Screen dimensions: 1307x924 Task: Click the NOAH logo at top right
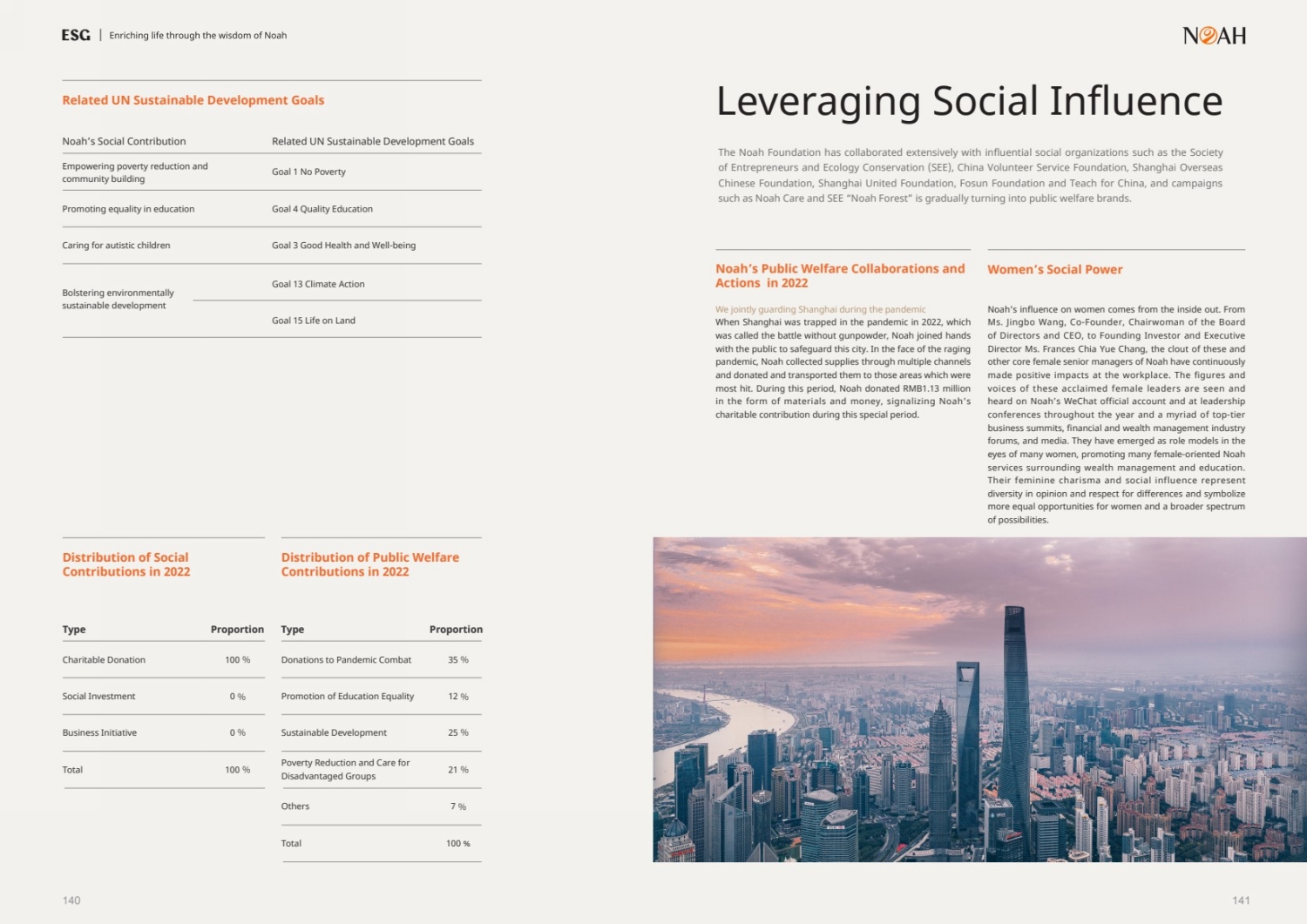pyautogui.click(x=1214, y=36)
